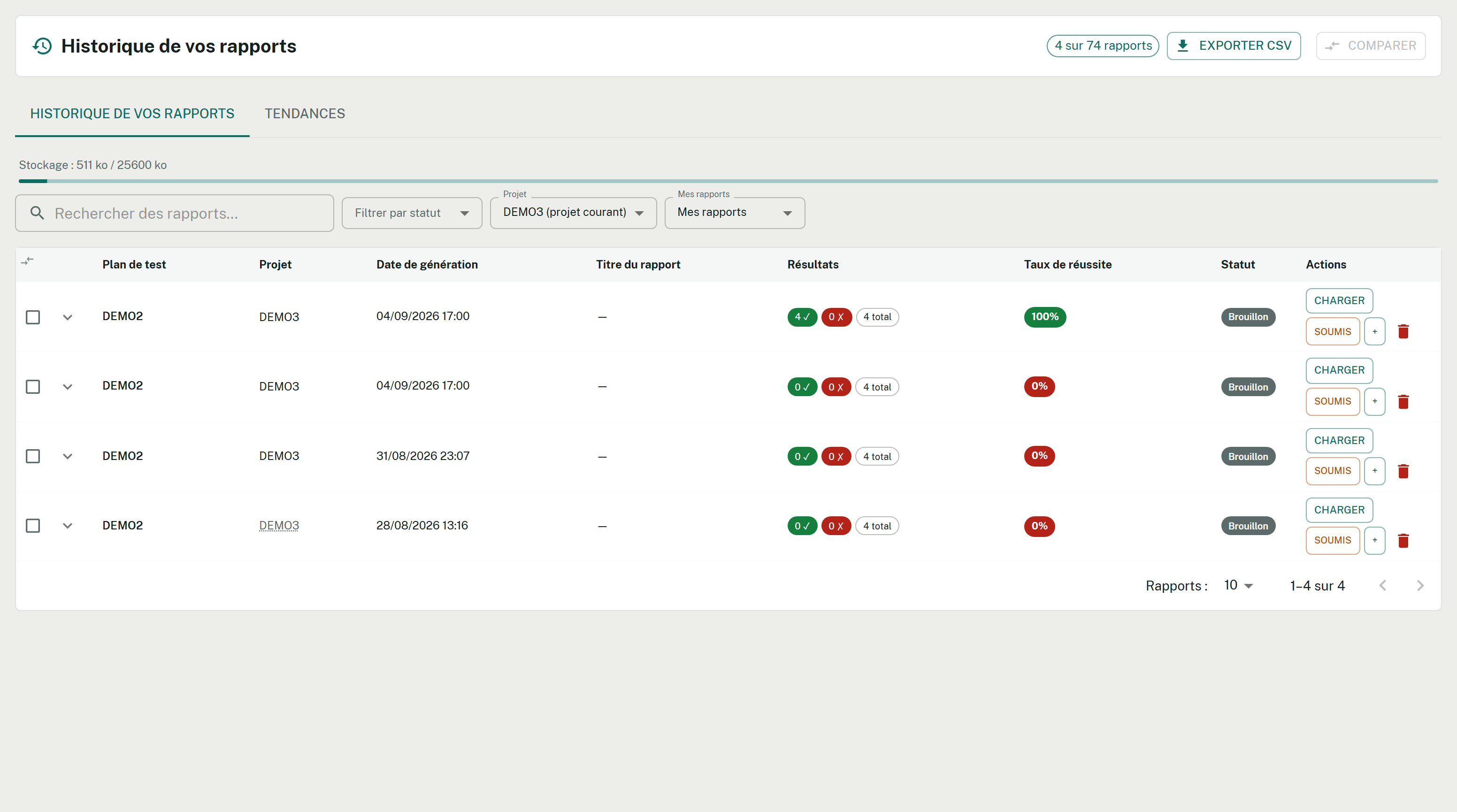Focus the Rechercher des rapports search field
Viewport: 1457px width, 812px height.
[x=174, y=213]
